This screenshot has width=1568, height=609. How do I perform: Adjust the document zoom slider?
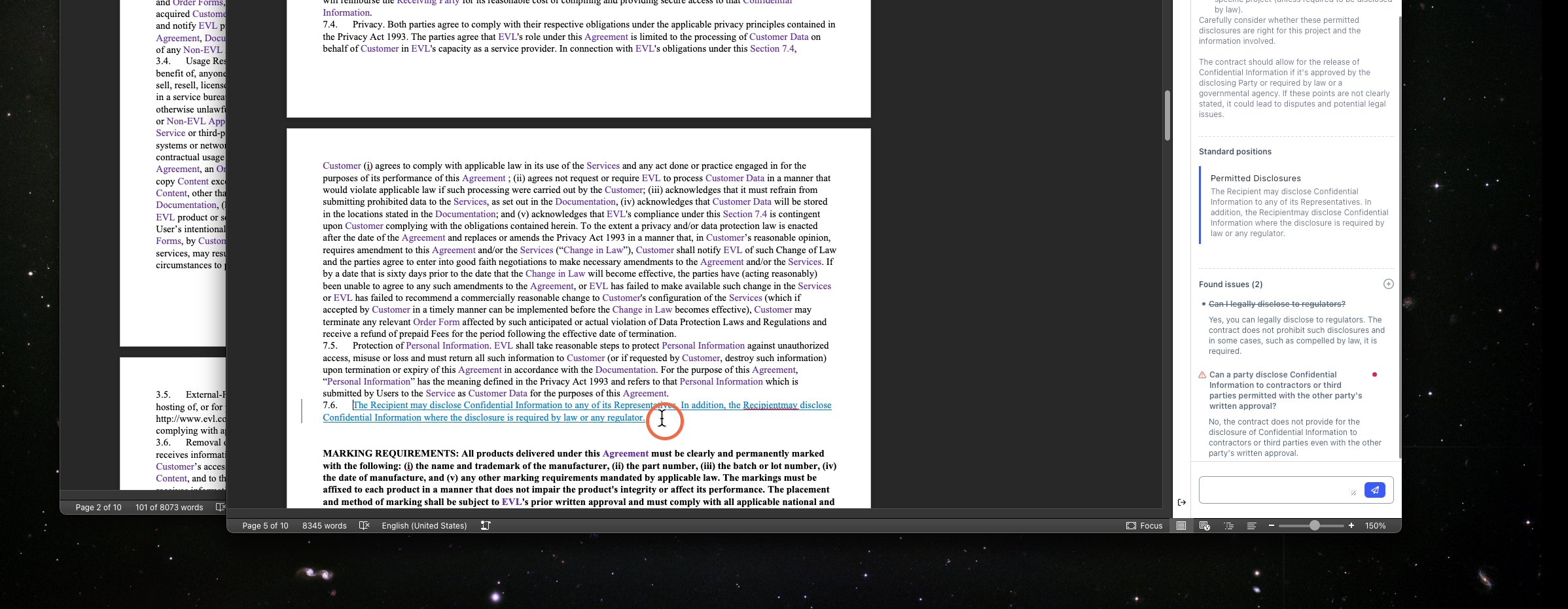pyautogui.click(x=1314, y=525)
